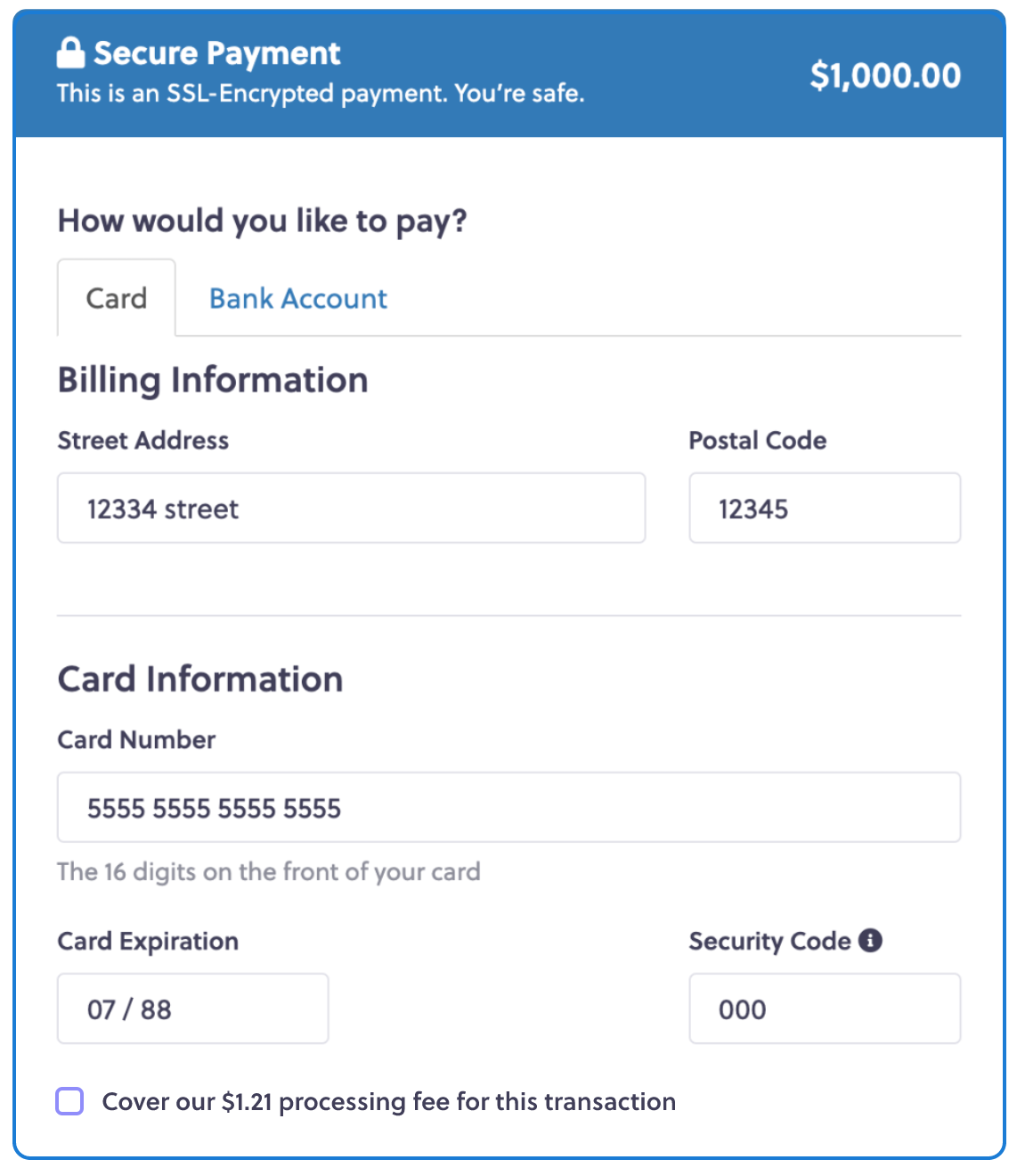Click the info icon beside Security Code

(x=870, y=940)
